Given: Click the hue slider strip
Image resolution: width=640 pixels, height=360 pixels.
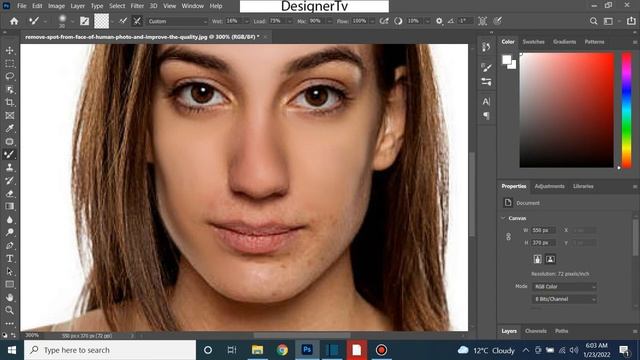Looking at the screenshot, I should [627, 110].
